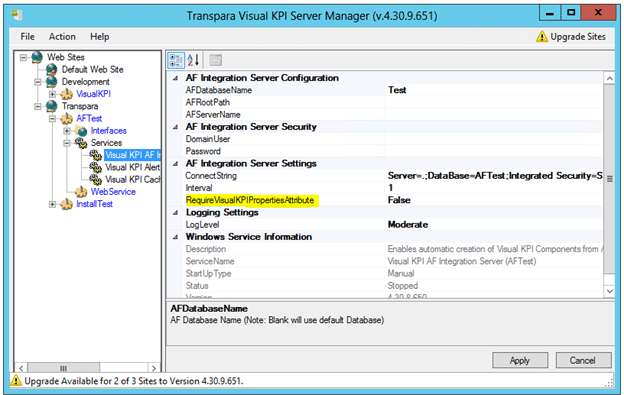
Task: Select the Visual KPI Cache service icon
Action: coord(96,179)
